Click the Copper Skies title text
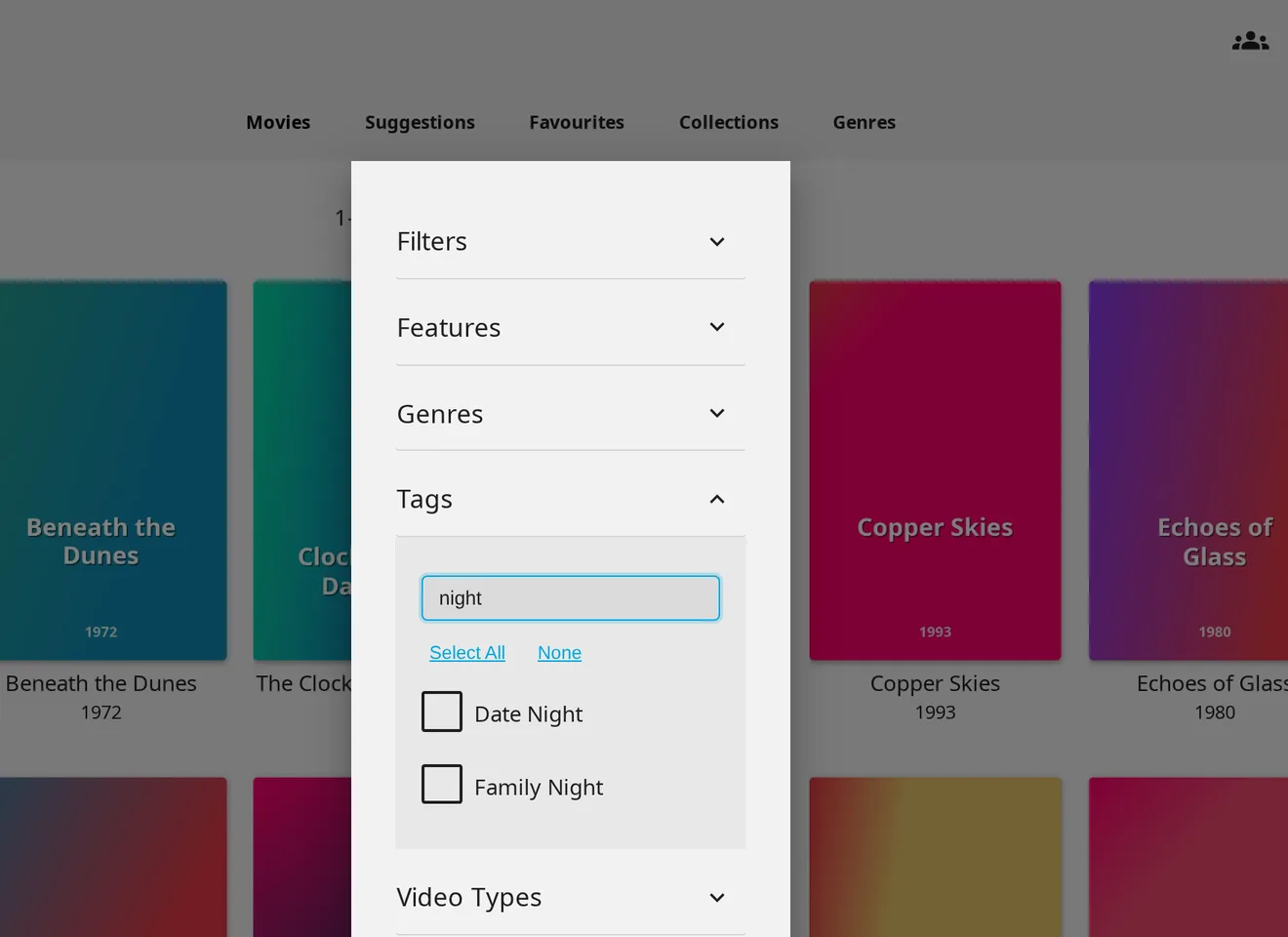Image resolution: width=1288 pixels, height=937 pixels. coord(935,683)
